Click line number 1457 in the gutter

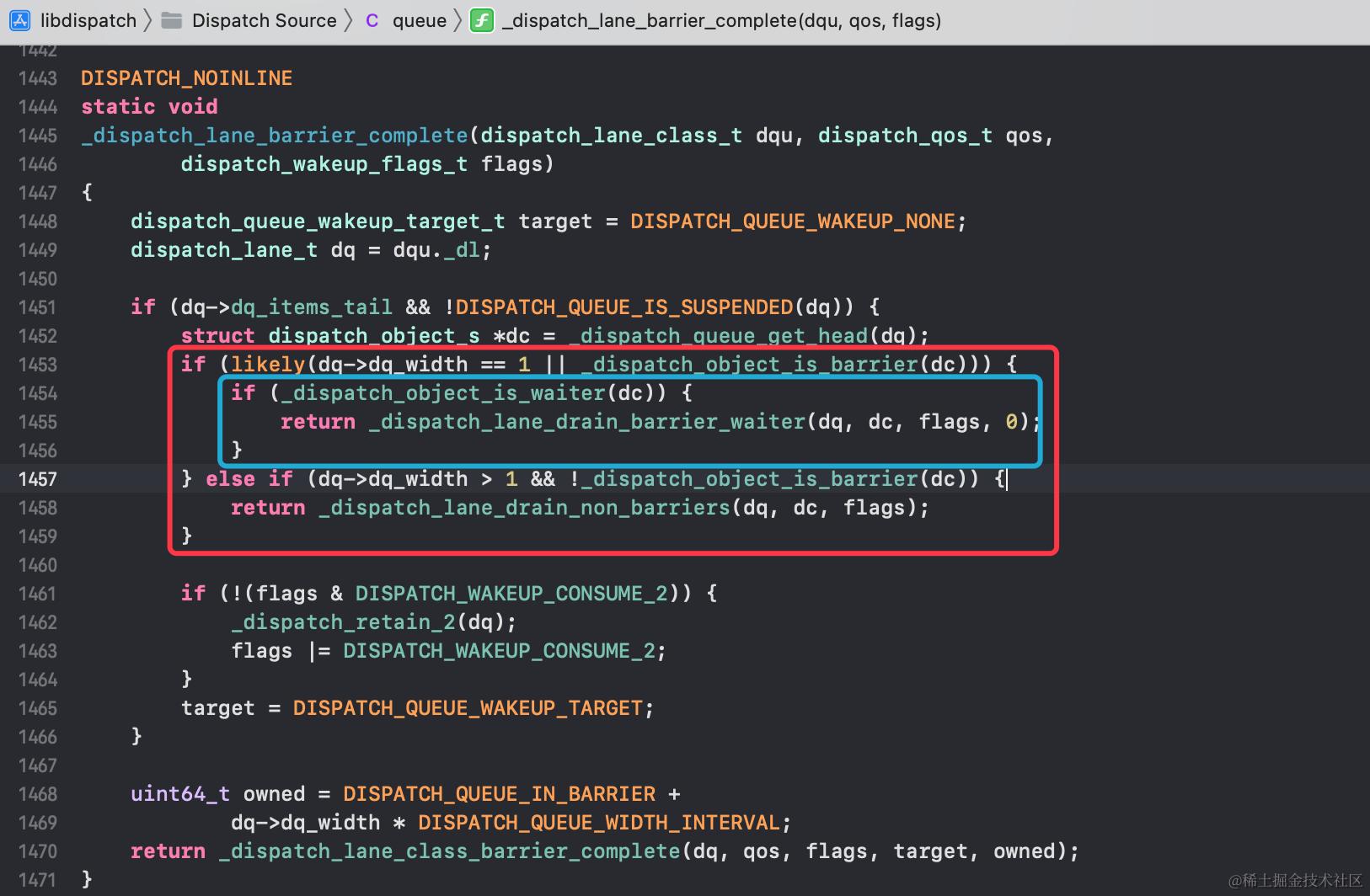(38, 479)
